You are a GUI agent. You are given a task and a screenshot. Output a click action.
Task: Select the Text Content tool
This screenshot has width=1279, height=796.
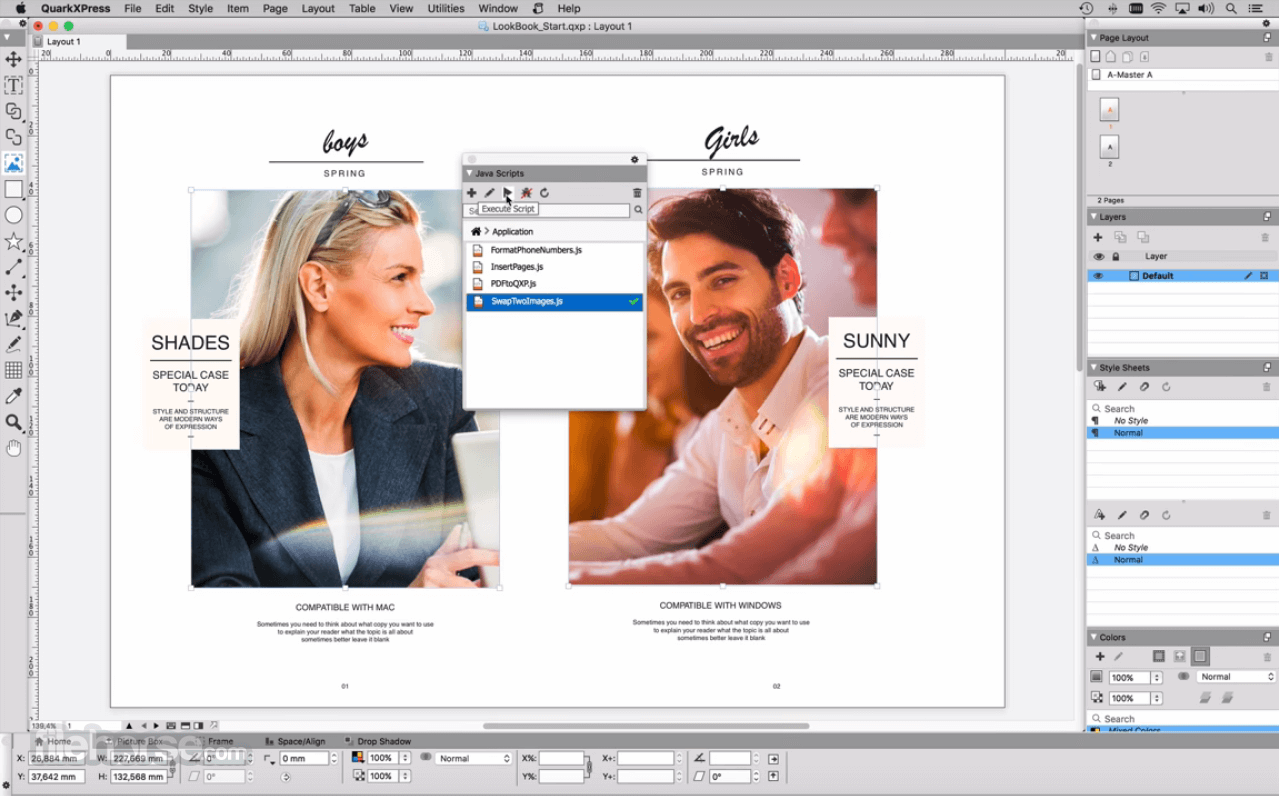point(13,85)
